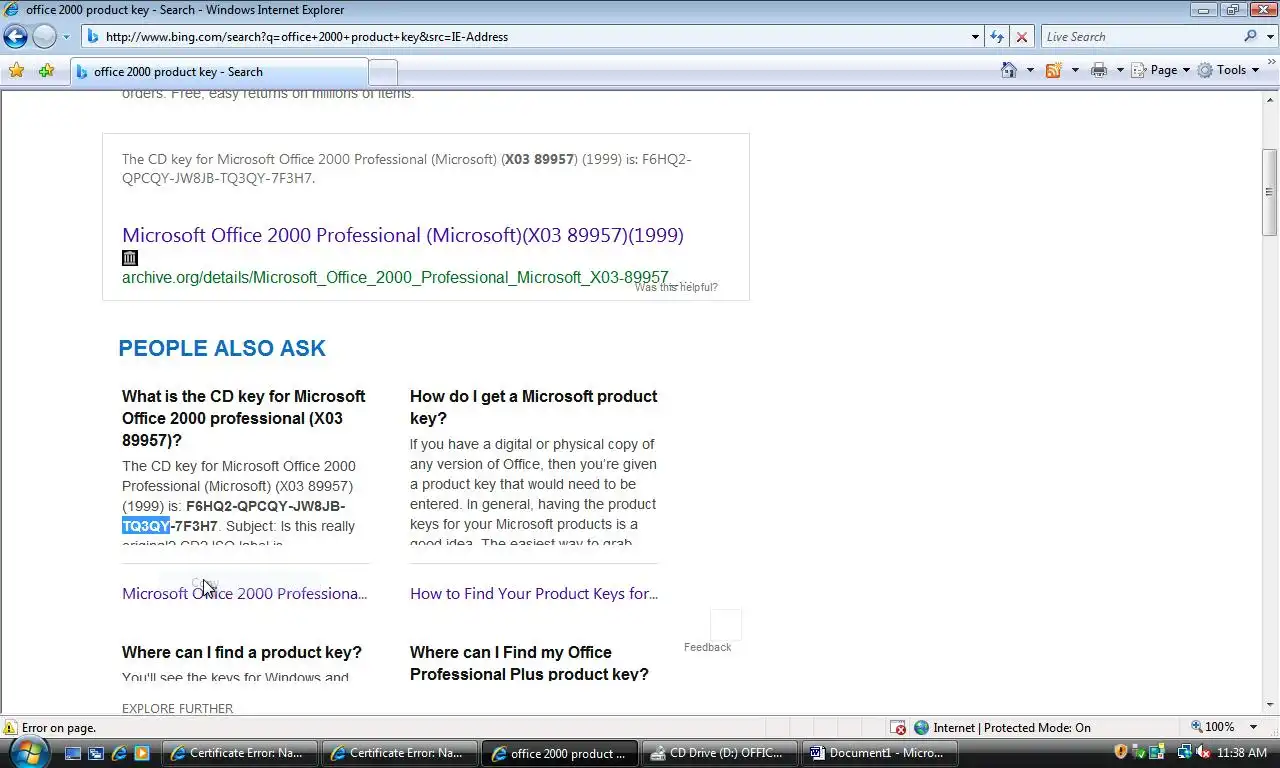Switch to first 'Certificate Error: Na...' taskbar window
This screenshot has height=768, width=1280.
[x=240, y=753]
